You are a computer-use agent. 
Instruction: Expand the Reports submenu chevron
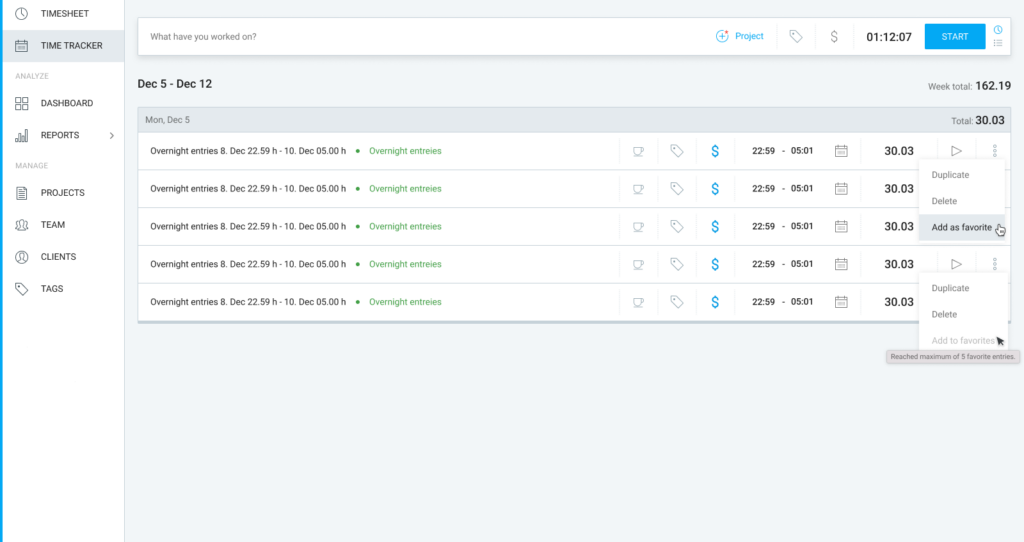(x=112, y=135)
